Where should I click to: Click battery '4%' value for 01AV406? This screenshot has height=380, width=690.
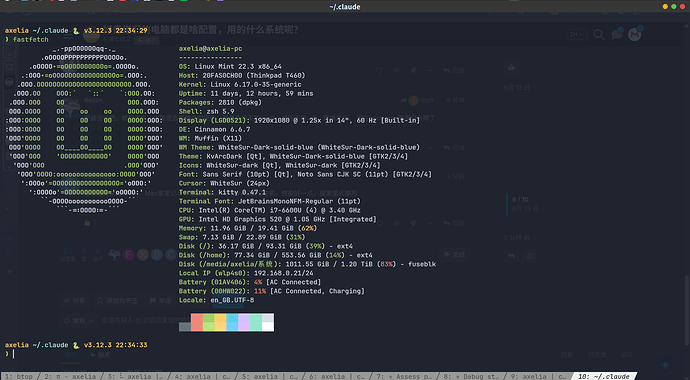point(258,282)
